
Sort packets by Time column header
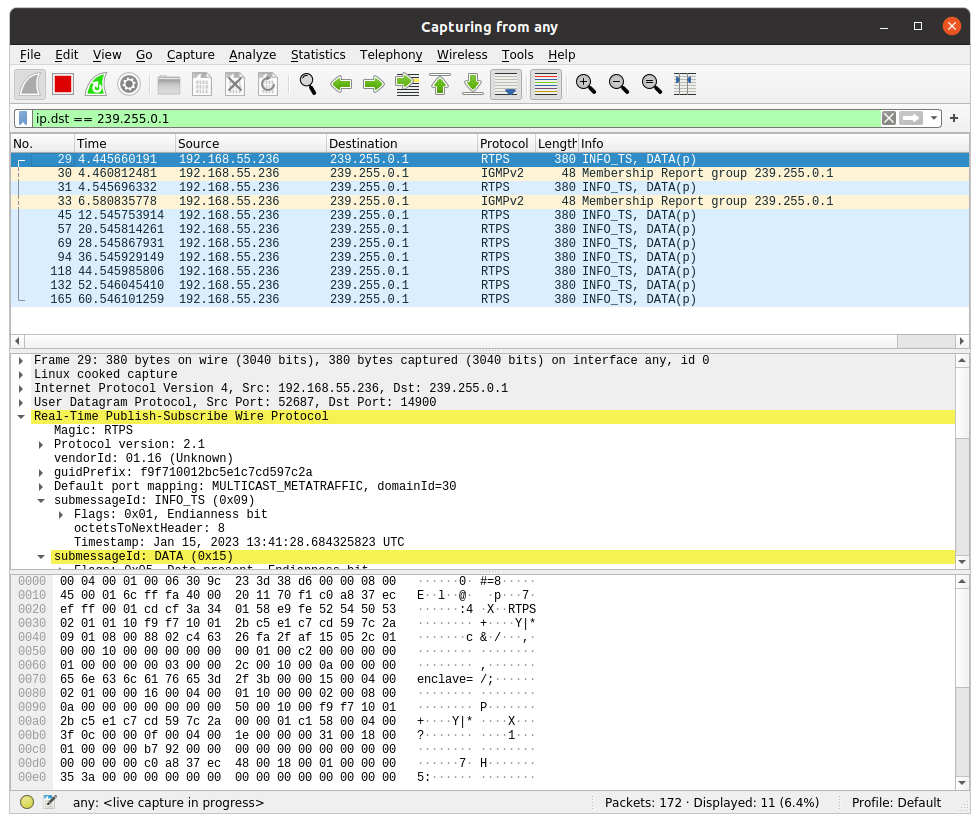tap(124, 144)
